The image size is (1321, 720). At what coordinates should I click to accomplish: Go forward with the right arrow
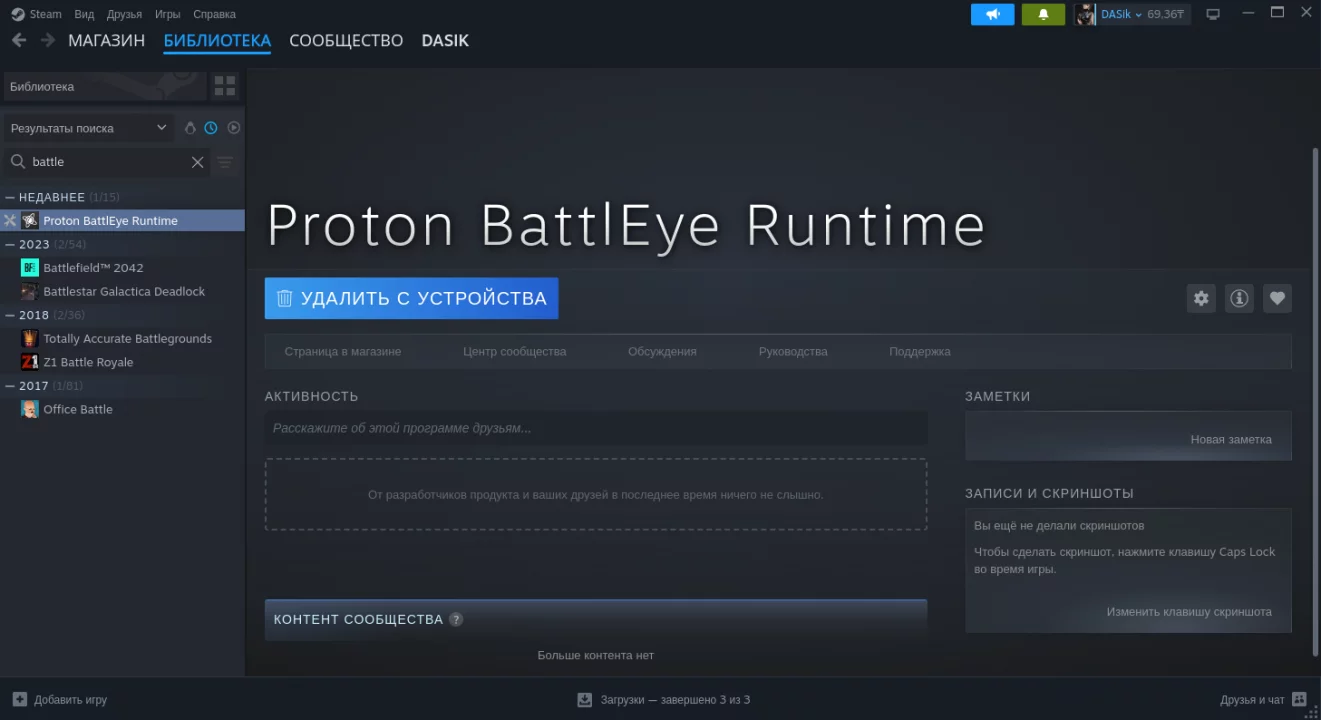click(x=48, y=40)
